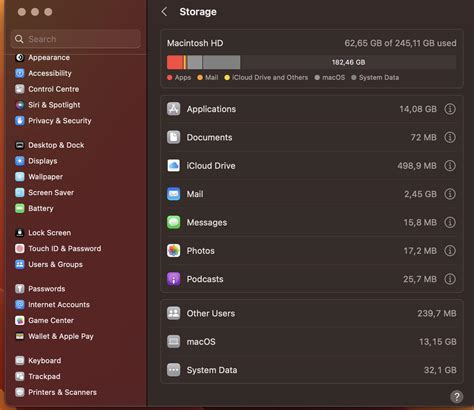Click the 14,08 GB Applications size value
The width and height of the screenshot is (474, 410).
click(418, 109)
